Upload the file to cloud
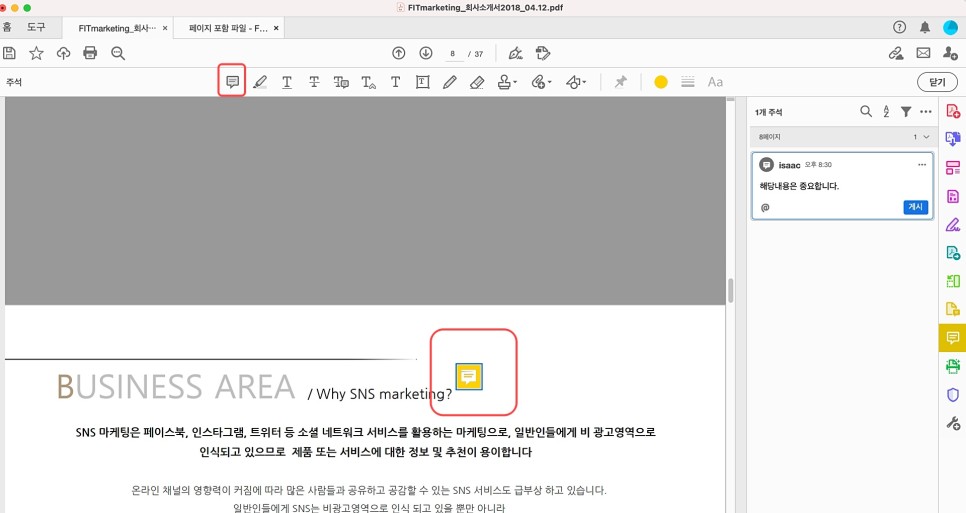966x513 pixels. coord(63,53)
